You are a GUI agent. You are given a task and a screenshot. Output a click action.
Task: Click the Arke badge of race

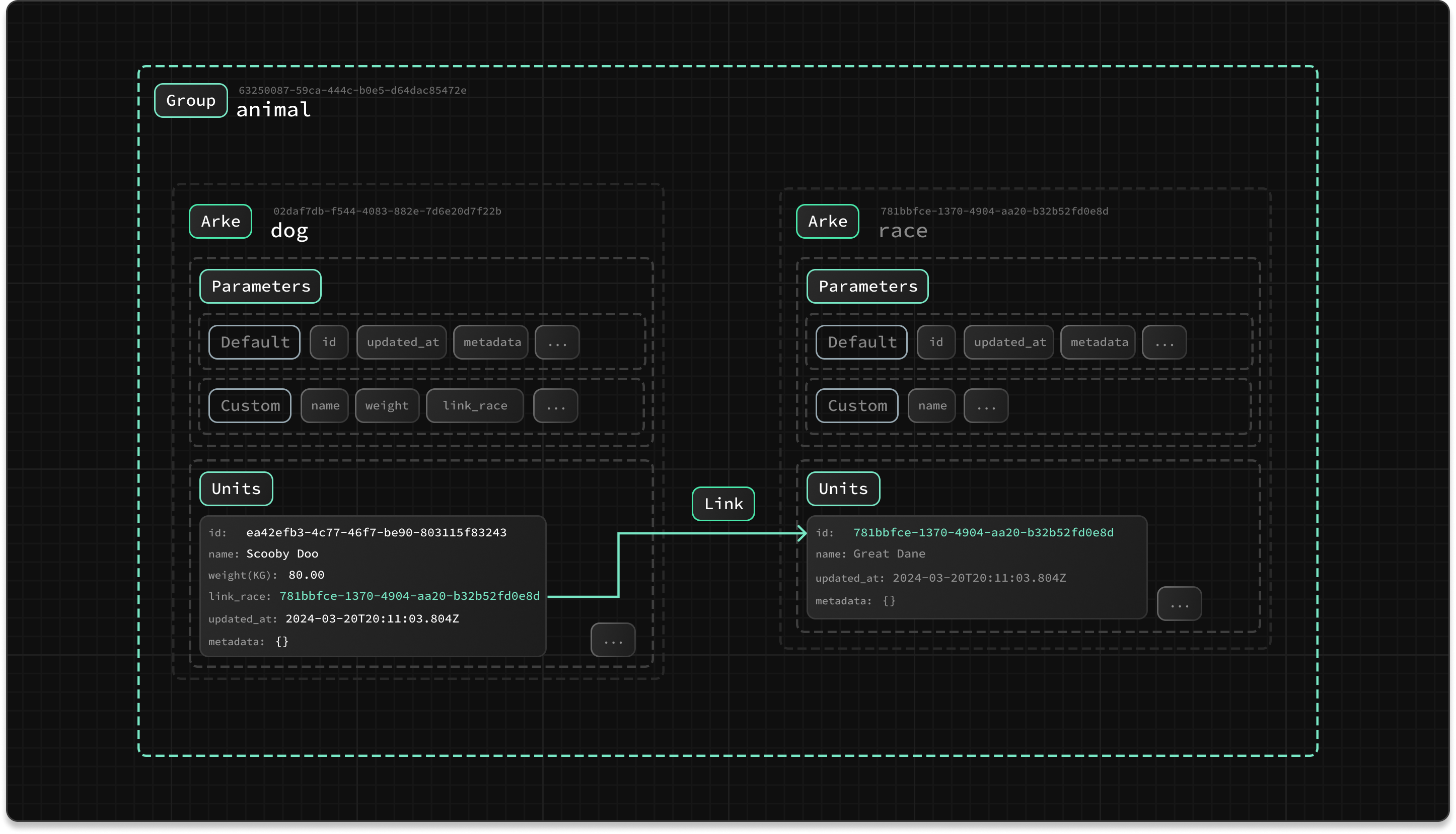(827, 221)
